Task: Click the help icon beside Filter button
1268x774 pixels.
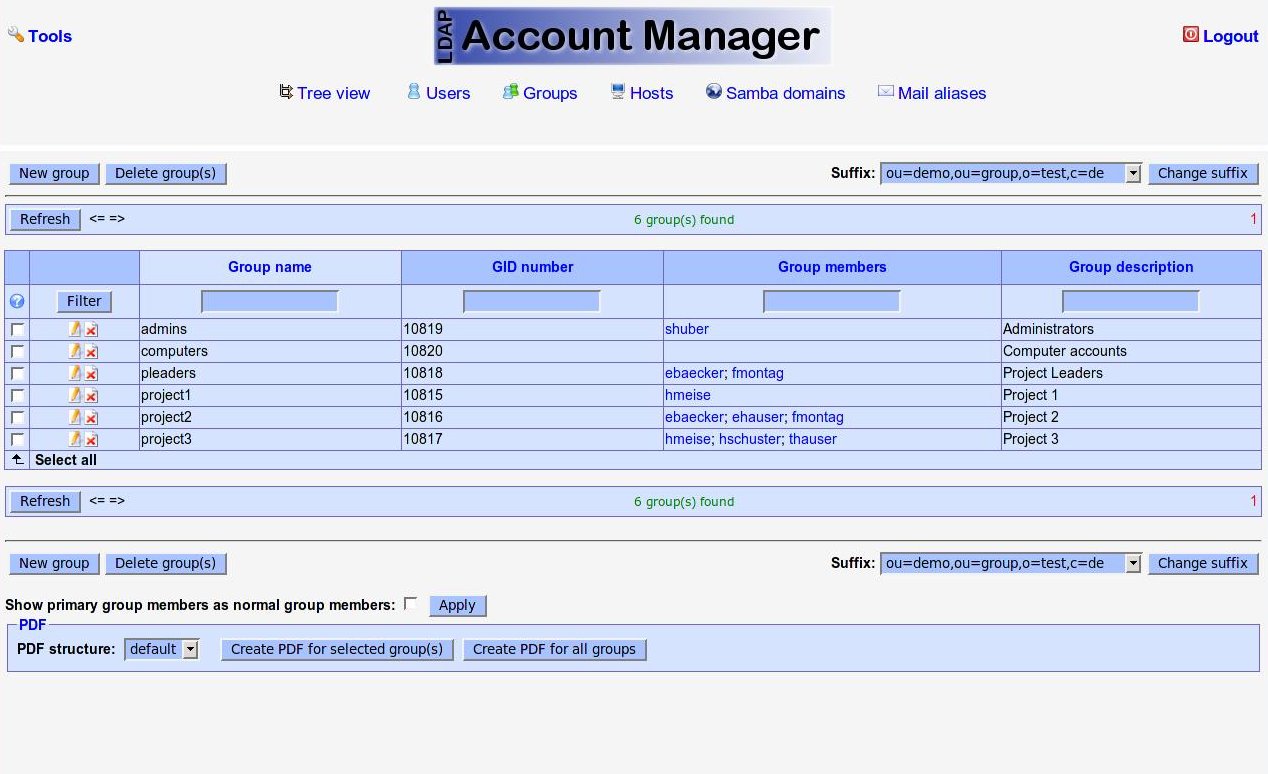Action: pos(17,301)
